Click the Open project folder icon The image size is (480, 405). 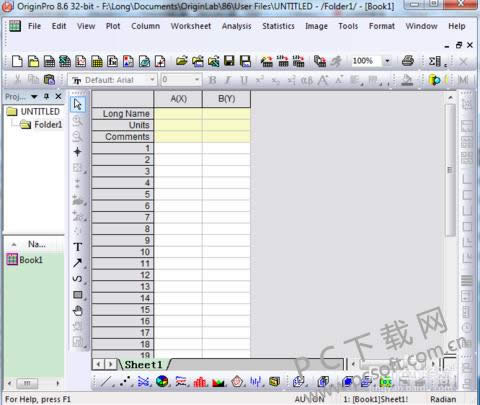coord(182,61)
